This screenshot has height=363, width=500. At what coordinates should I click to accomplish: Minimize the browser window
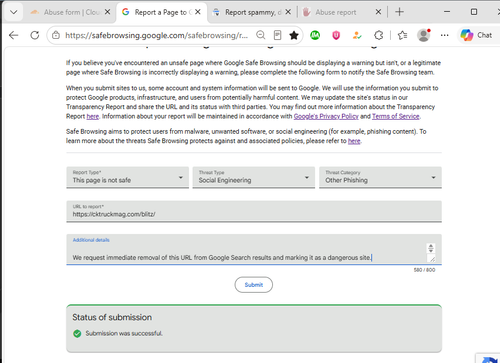[447, 12]
